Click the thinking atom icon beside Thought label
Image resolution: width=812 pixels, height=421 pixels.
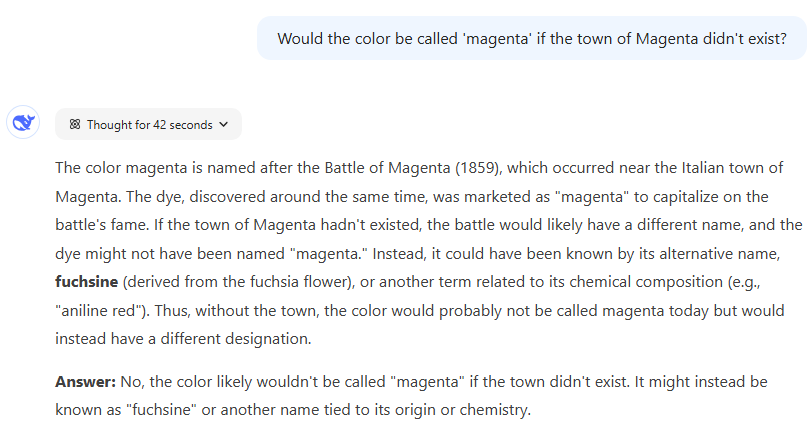pyautogui.click(x=75, y=124)
